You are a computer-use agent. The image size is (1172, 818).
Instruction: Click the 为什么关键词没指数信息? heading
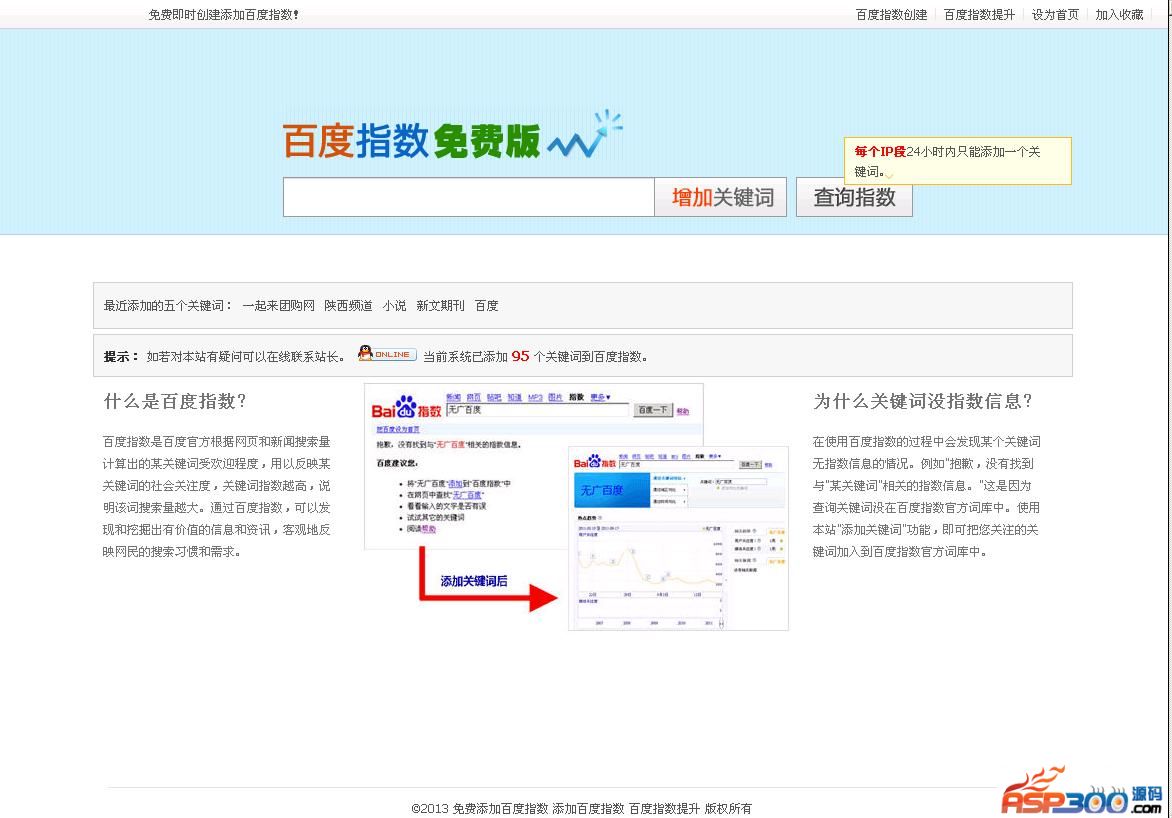click(x=923, y=402)
